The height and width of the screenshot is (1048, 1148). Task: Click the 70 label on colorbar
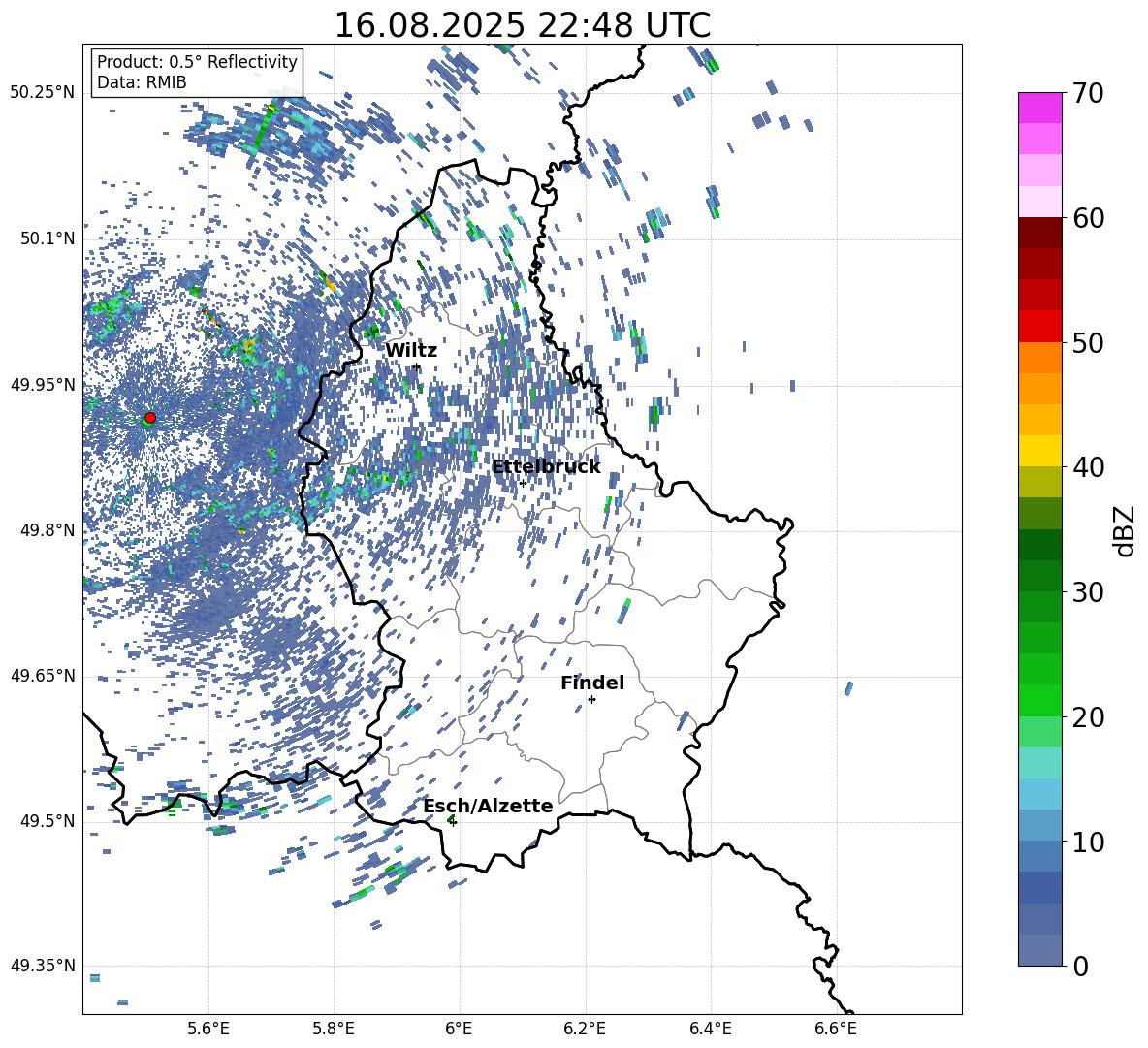pyautogui.click(x=1088, y=93)
